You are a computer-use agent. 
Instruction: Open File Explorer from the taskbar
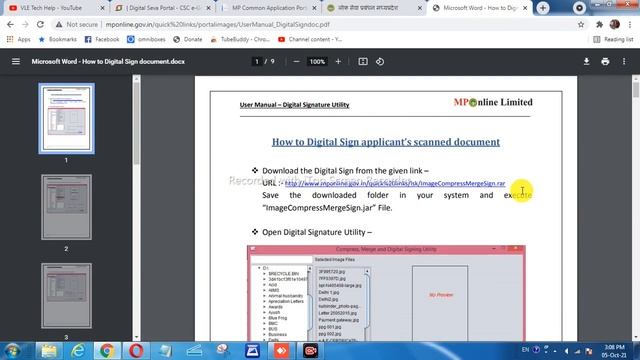[x=49, y=351]
